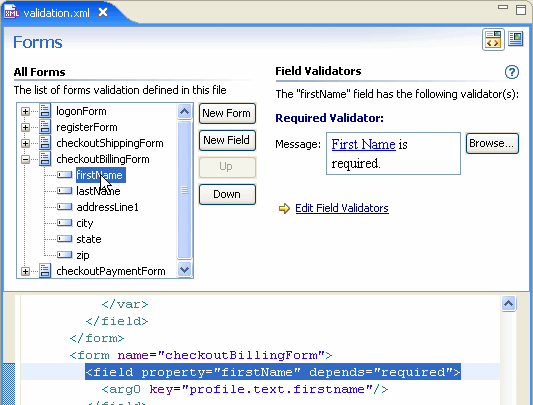Click the disabled Up button
This screenshot has height=405, width=533.
pyautogui.click(x=227, y=167)
